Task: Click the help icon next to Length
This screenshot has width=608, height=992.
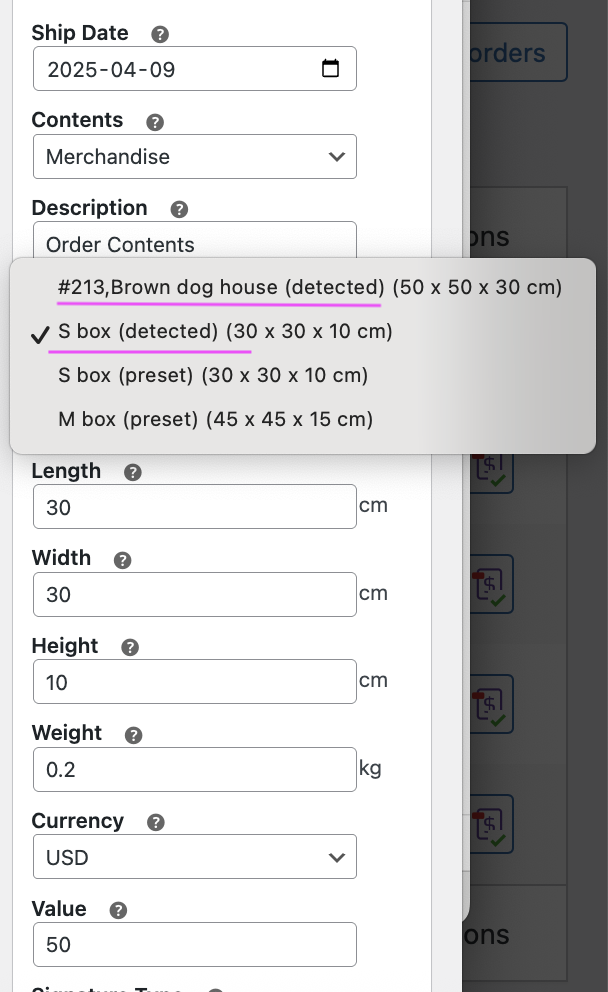Action: (132, 473)
